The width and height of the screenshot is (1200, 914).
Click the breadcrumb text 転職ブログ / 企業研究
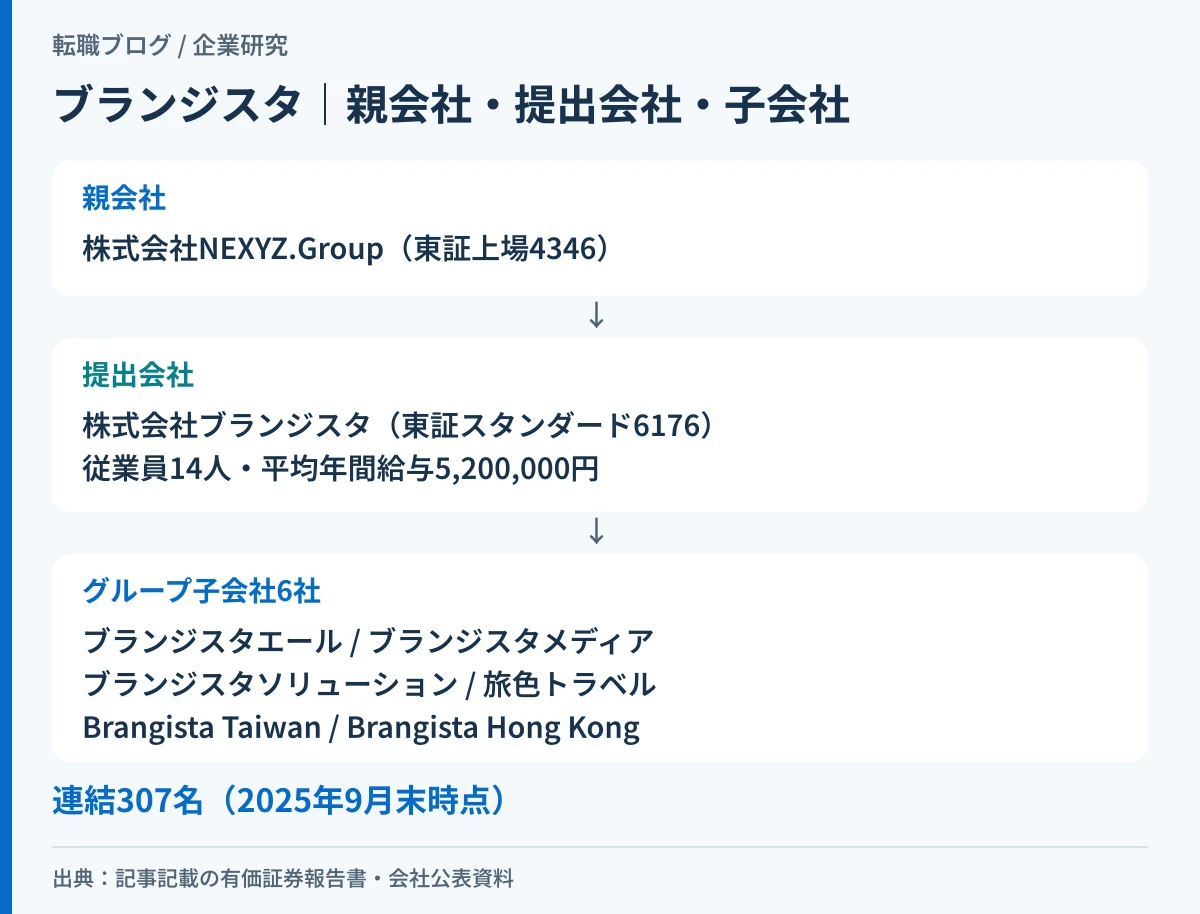click(x=171, y=46)
